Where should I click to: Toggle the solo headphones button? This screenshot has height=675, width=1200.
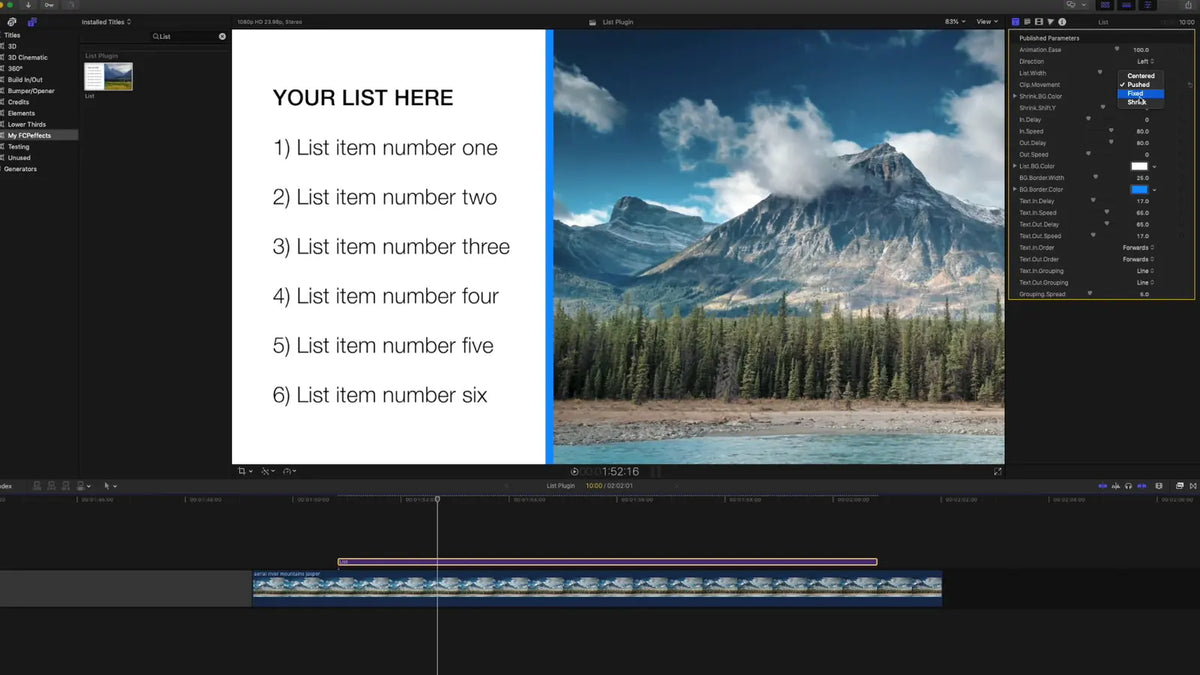(x=1128, y=486)
